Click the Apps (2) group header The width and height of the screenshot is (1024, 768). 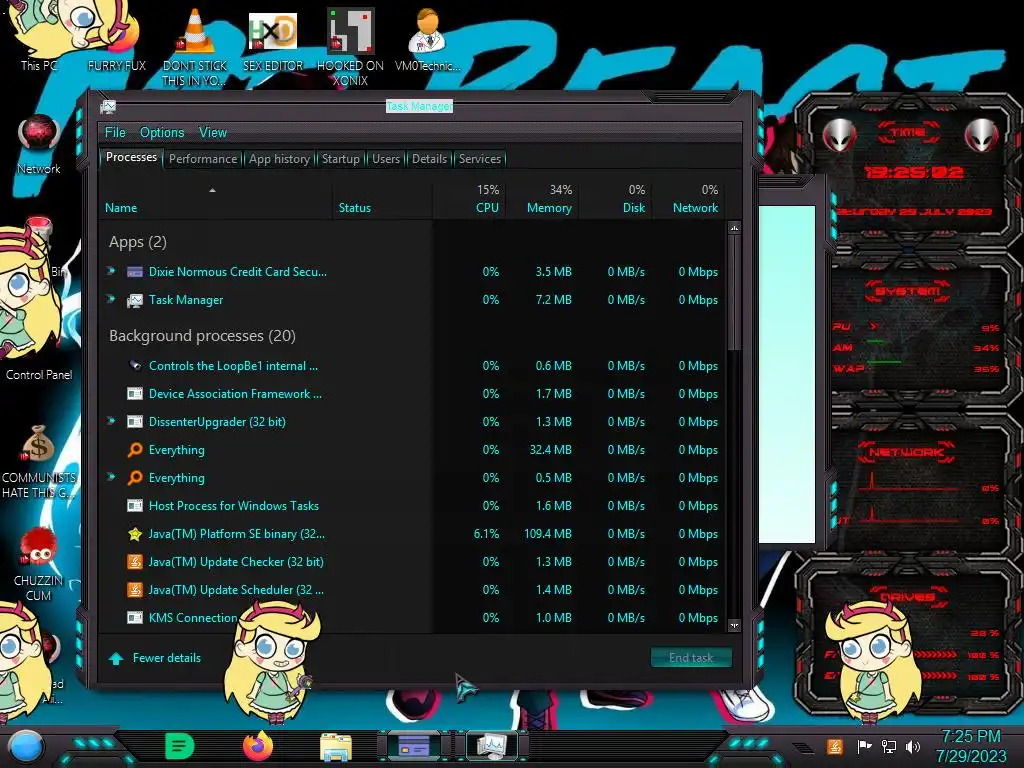[138, 242]
